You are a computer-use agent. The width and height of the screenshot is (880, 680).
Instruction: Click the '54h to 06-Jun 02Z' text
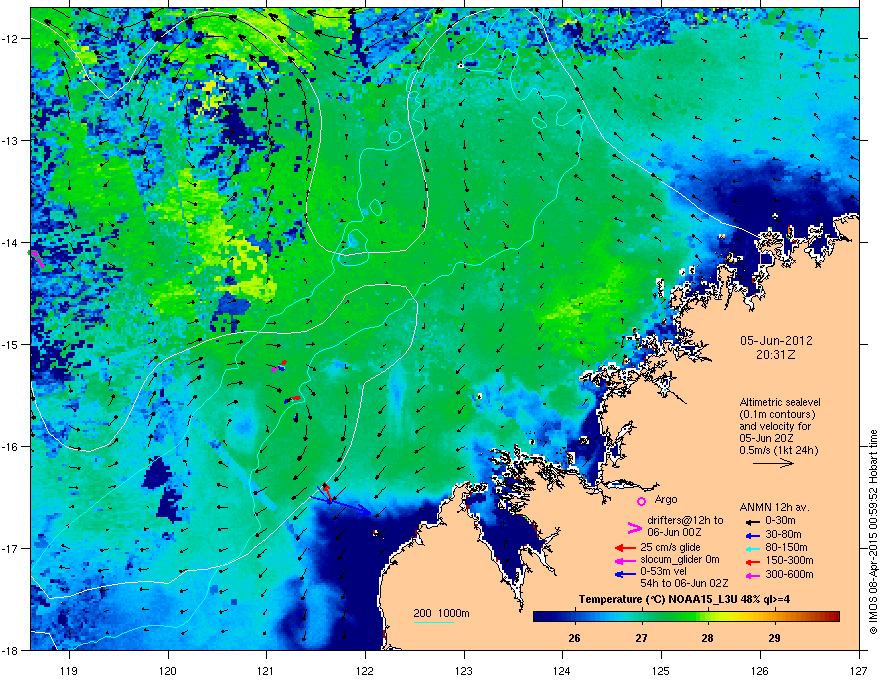point(684,583)
